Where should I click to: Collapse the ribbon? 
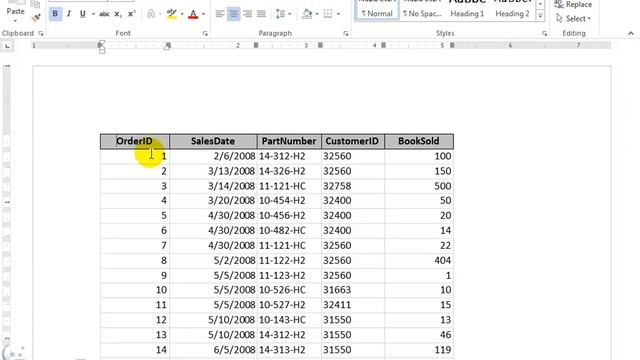point(631,33)
